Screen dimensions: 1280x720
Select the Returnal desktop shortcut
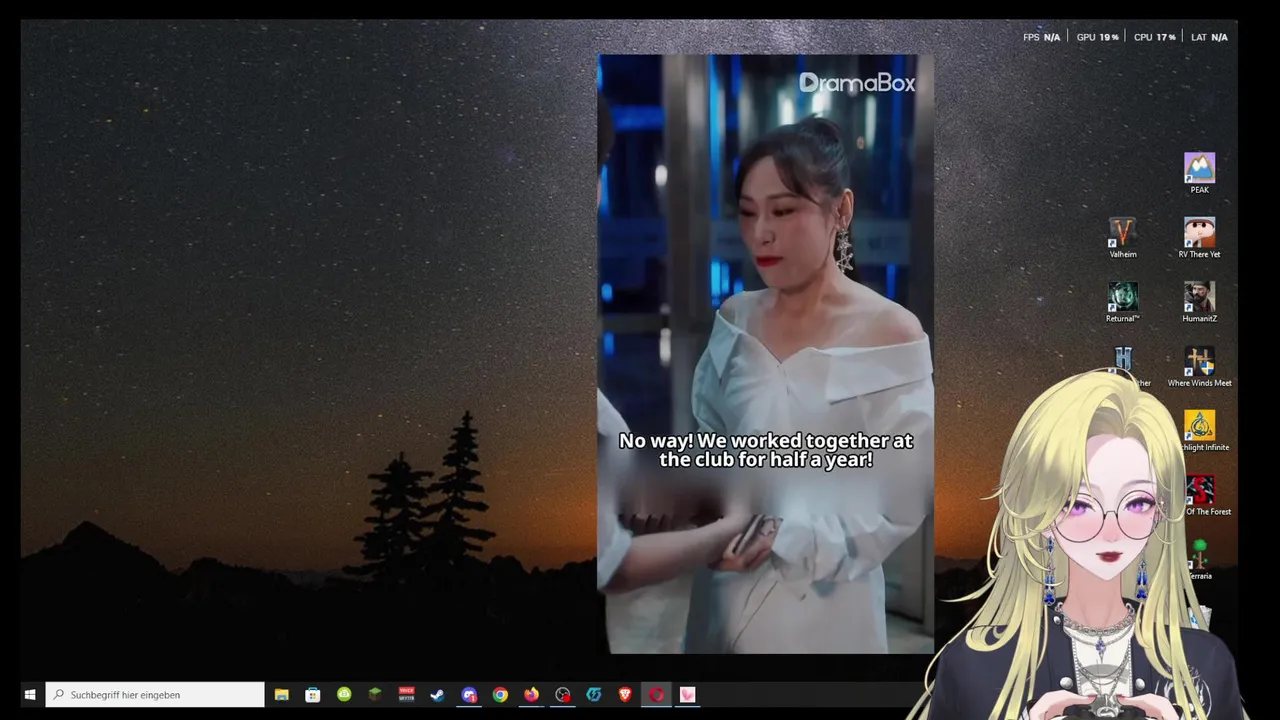click(x=1123, y=302)
